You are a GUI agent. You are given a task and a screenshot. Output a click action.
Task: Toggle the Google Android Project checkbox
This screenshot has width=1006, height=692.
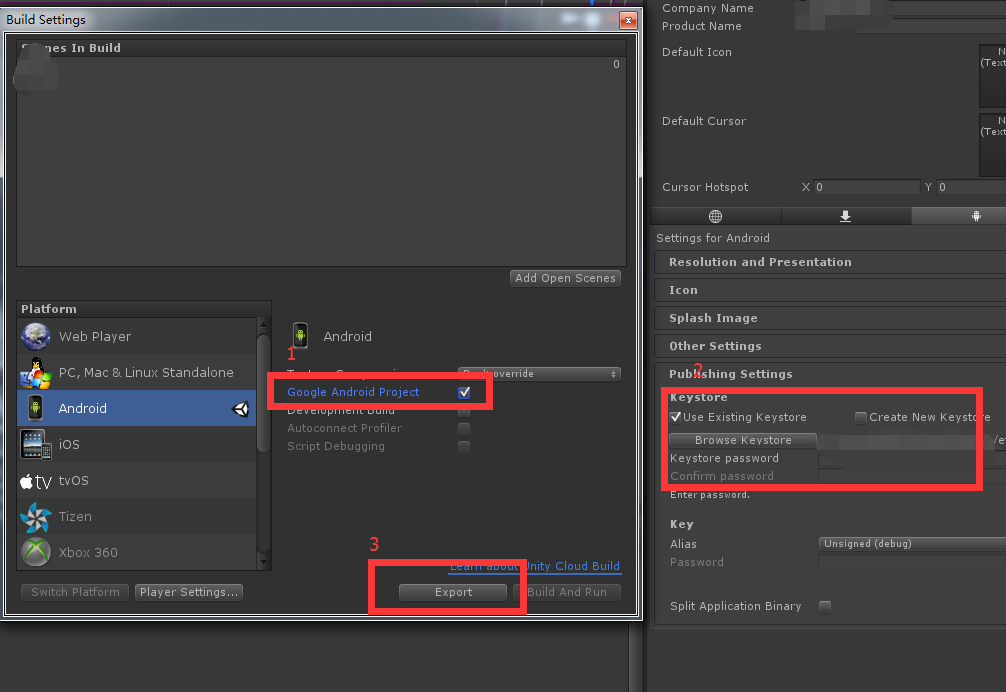pos(465,392)
